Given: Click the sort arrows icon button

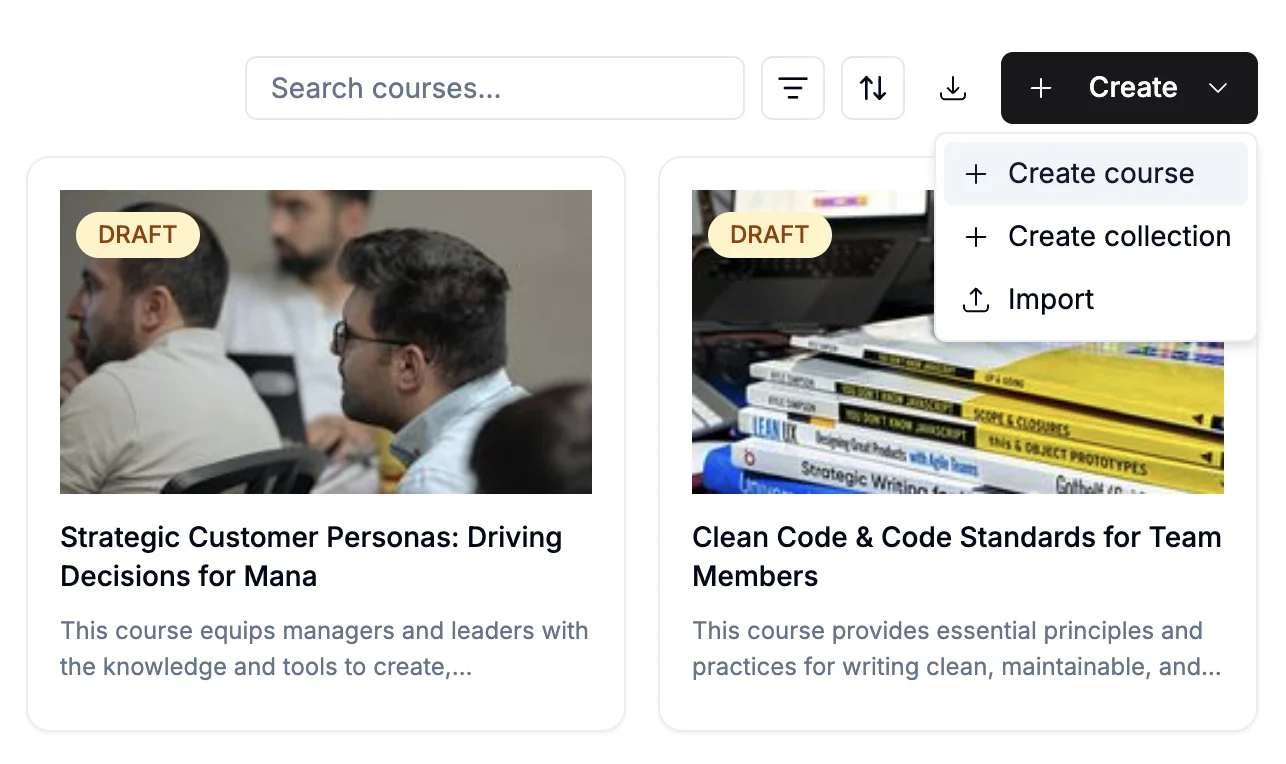Looking at the screenshot, I should click(x=873, y=88).
